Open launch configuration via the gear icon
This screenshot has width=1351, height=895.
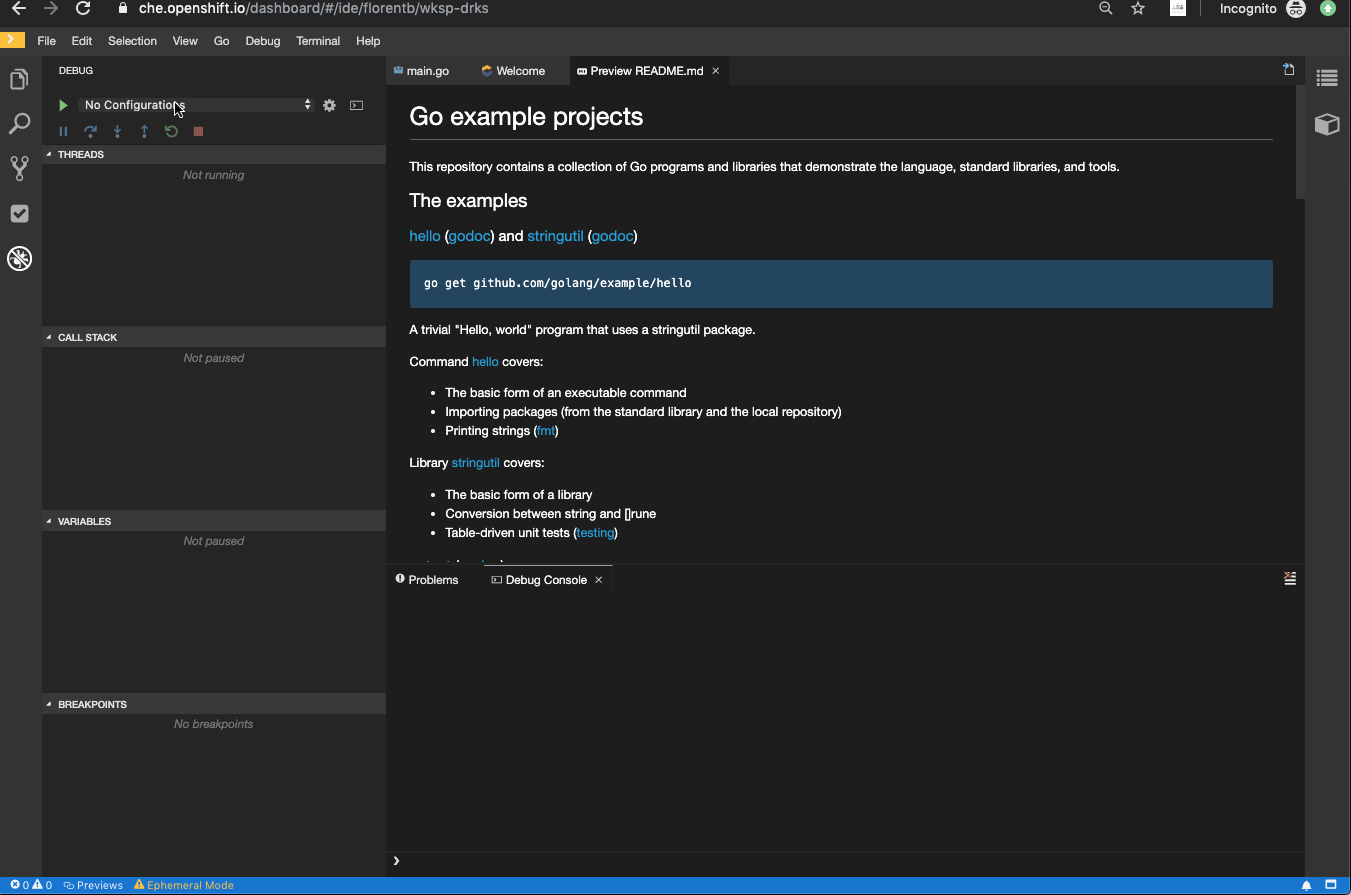coord(329,104)
